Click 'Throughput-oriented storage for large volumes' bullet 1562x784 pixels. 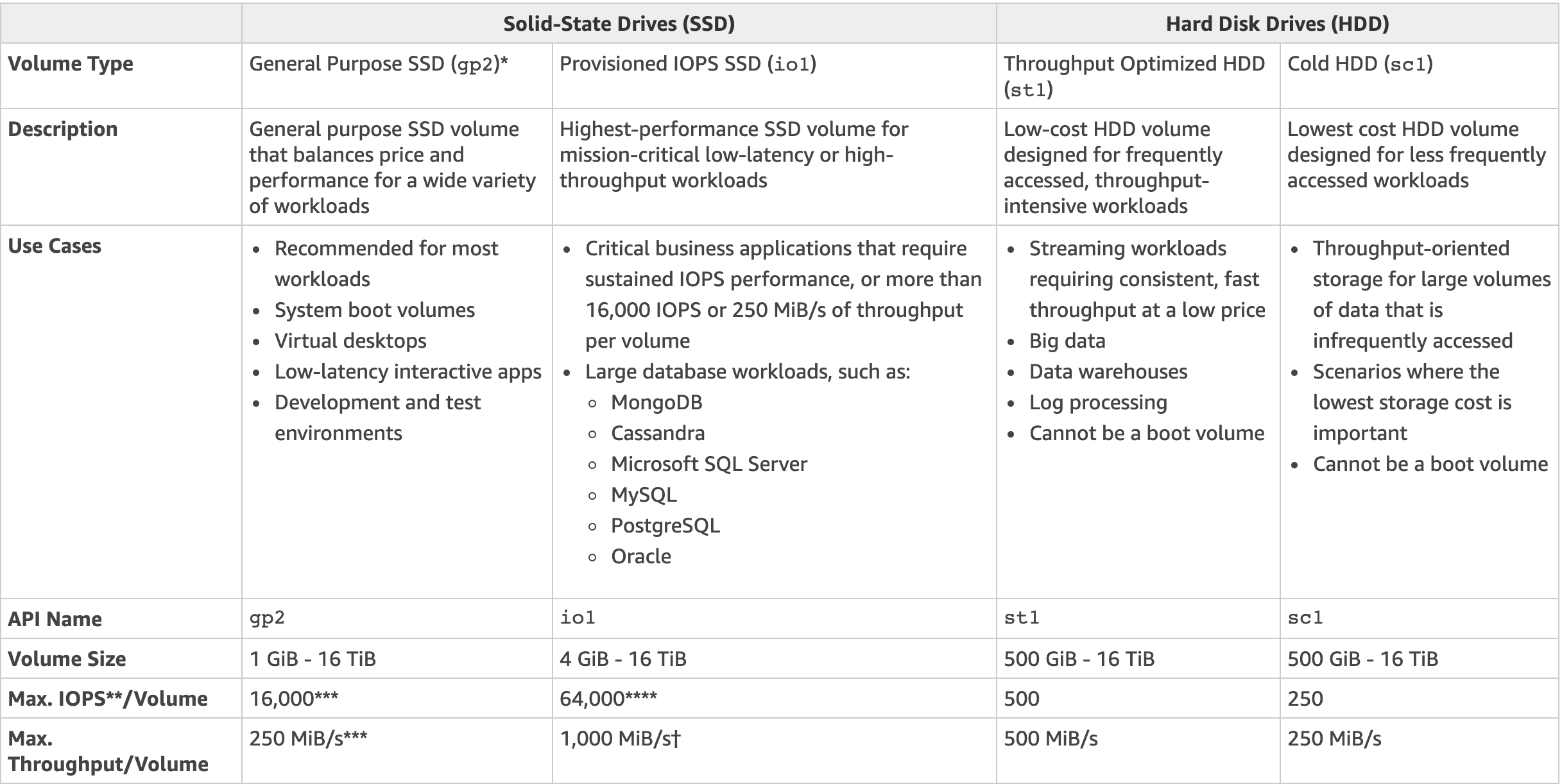(1432, 294)
